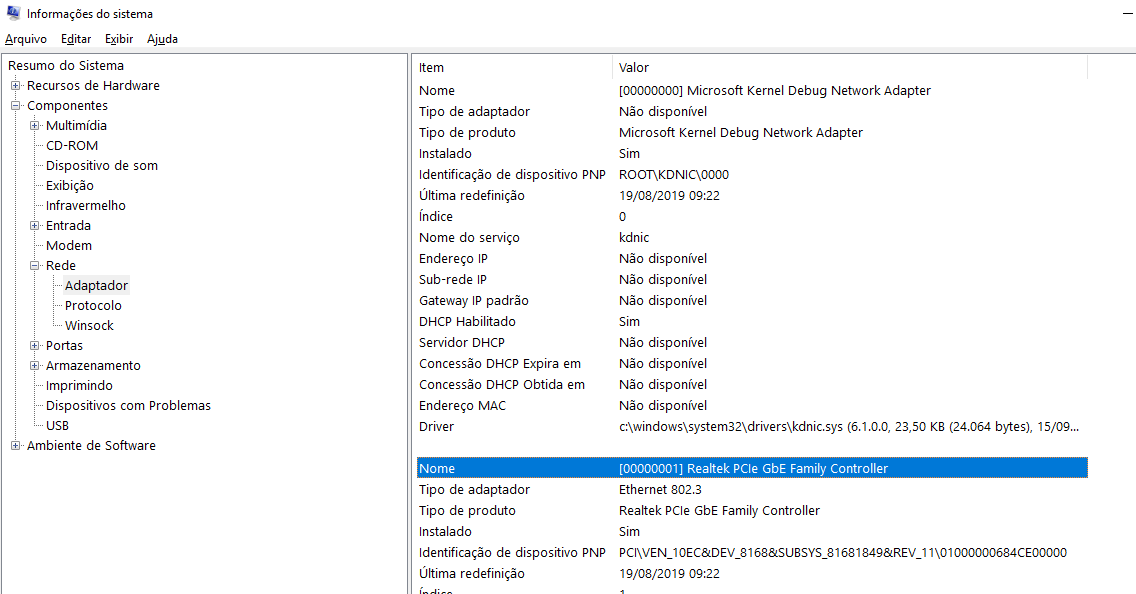Select the DHCP Habilitado row
This screenshot has width=1136, height=594.
(x=752, y=322)
